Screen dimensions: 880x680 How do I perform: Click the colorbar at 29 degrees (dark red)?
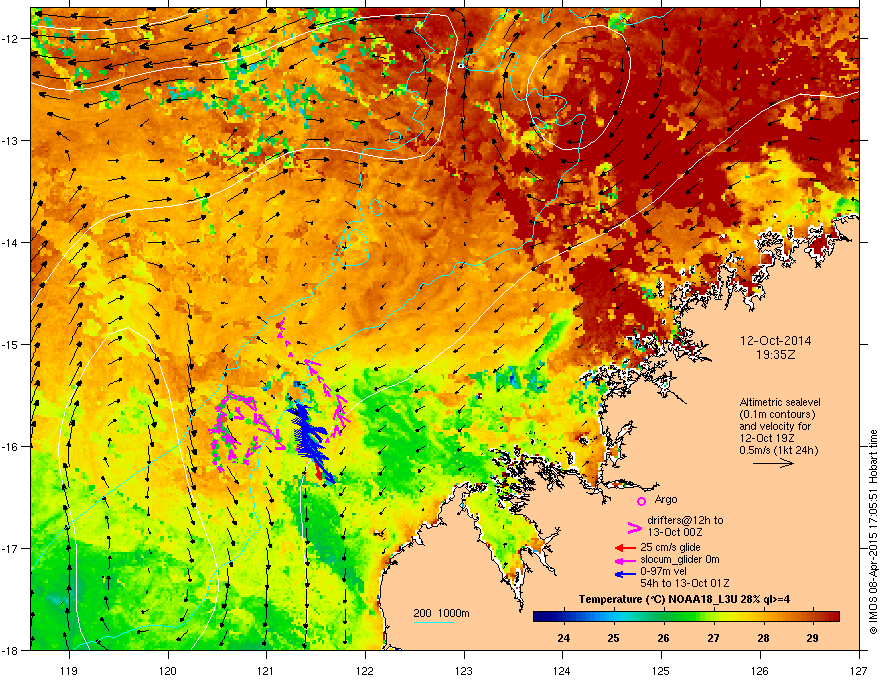[x=812, y=616]
